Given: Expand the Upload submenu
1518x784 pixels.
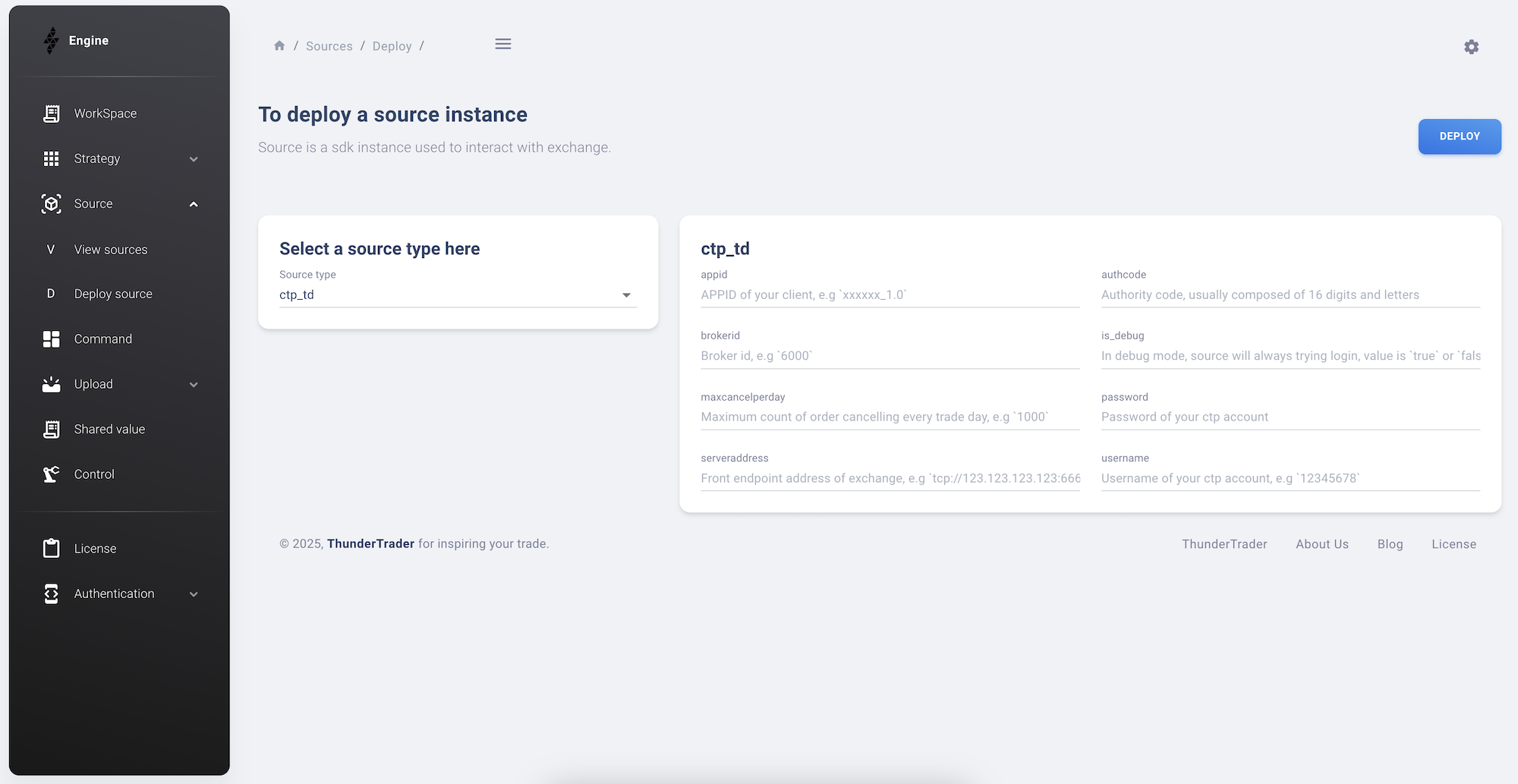Looking at the screenshot, I should pos(194,385).
